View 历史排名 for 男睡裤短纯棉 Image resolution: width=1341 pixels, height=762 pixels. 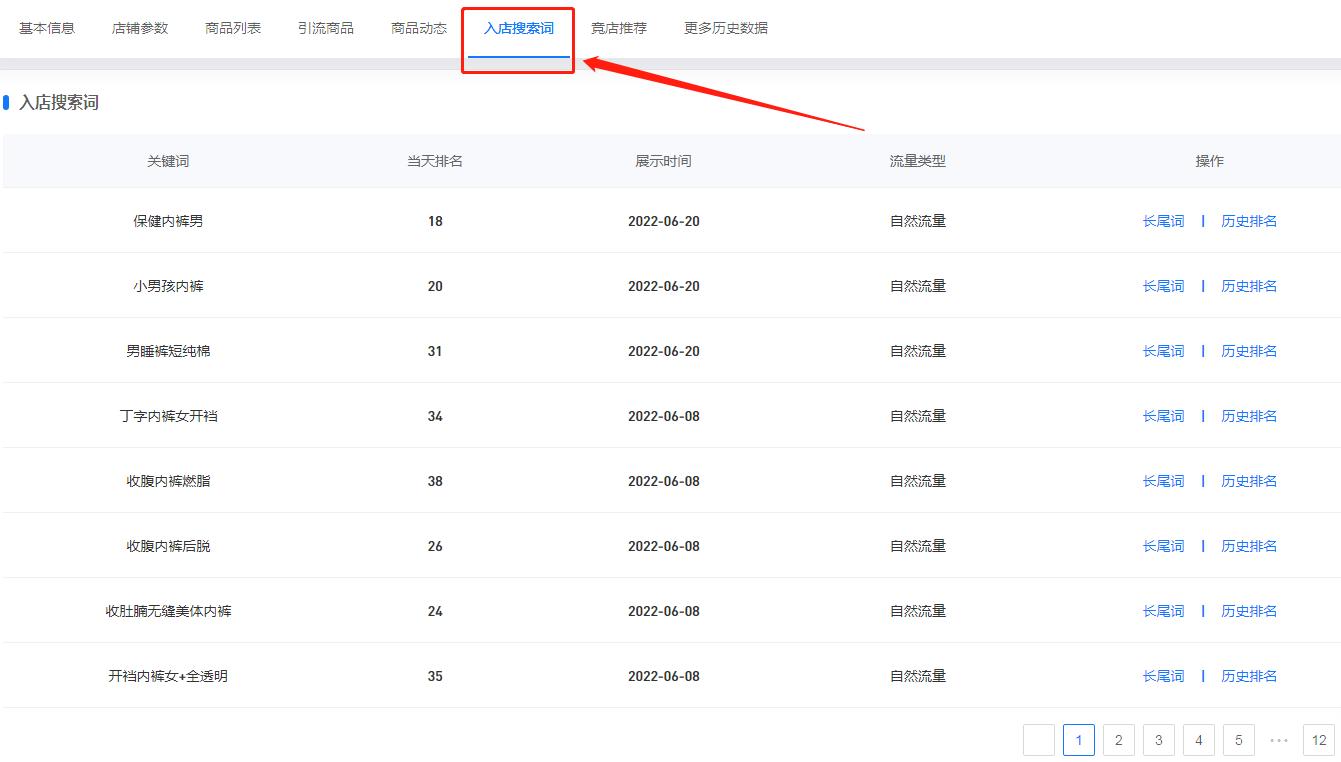coord(1249,351)
